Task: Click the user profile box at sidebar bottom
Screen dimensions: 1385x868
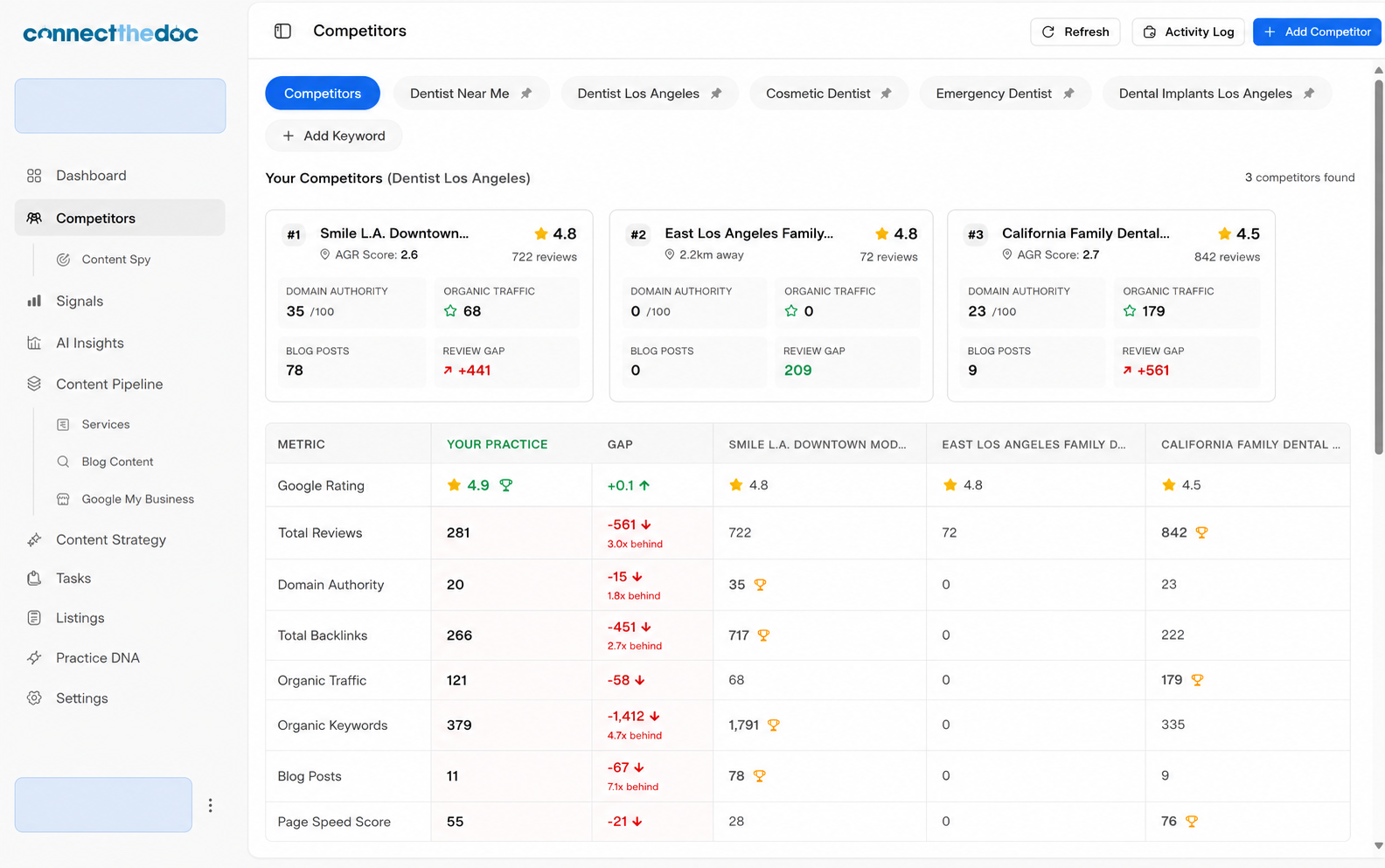Action: 103,805
